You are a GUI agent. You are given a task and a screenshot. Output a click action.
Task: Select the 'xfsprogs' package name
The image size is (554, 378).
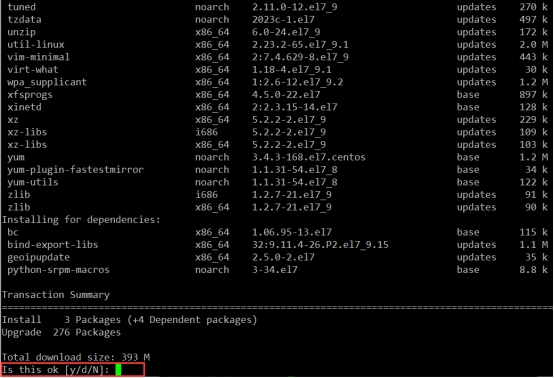click(x=30, y=95)
